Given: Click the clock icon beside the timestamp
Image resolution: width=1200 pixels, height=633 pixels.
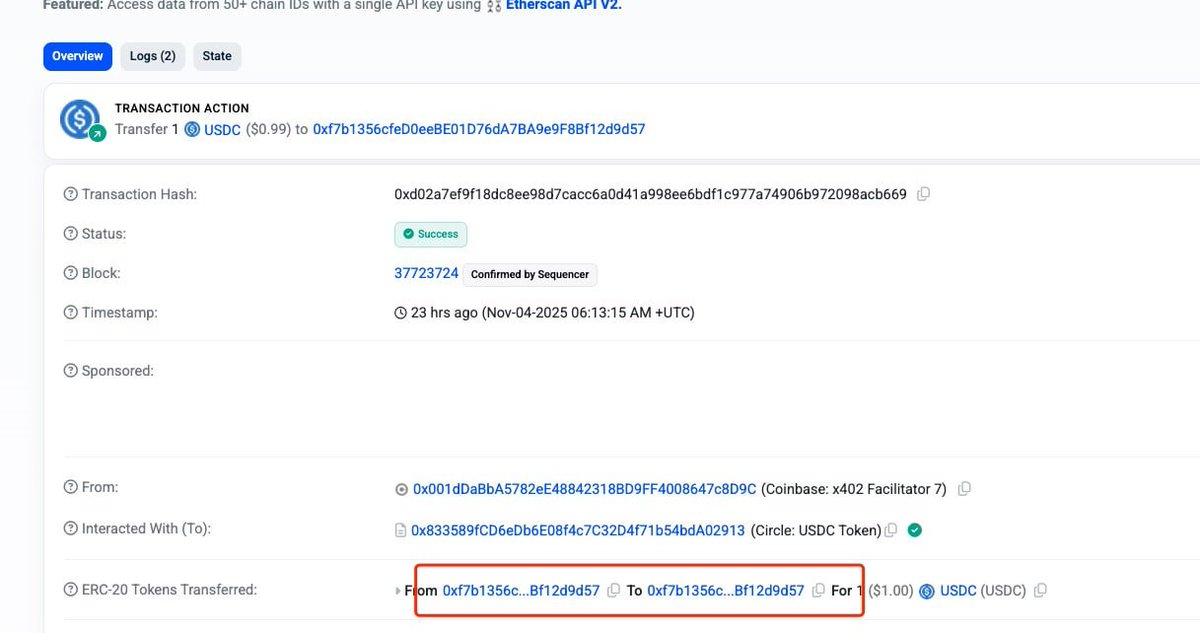Looking at the screenshot, I should click(x=400, y=312).
